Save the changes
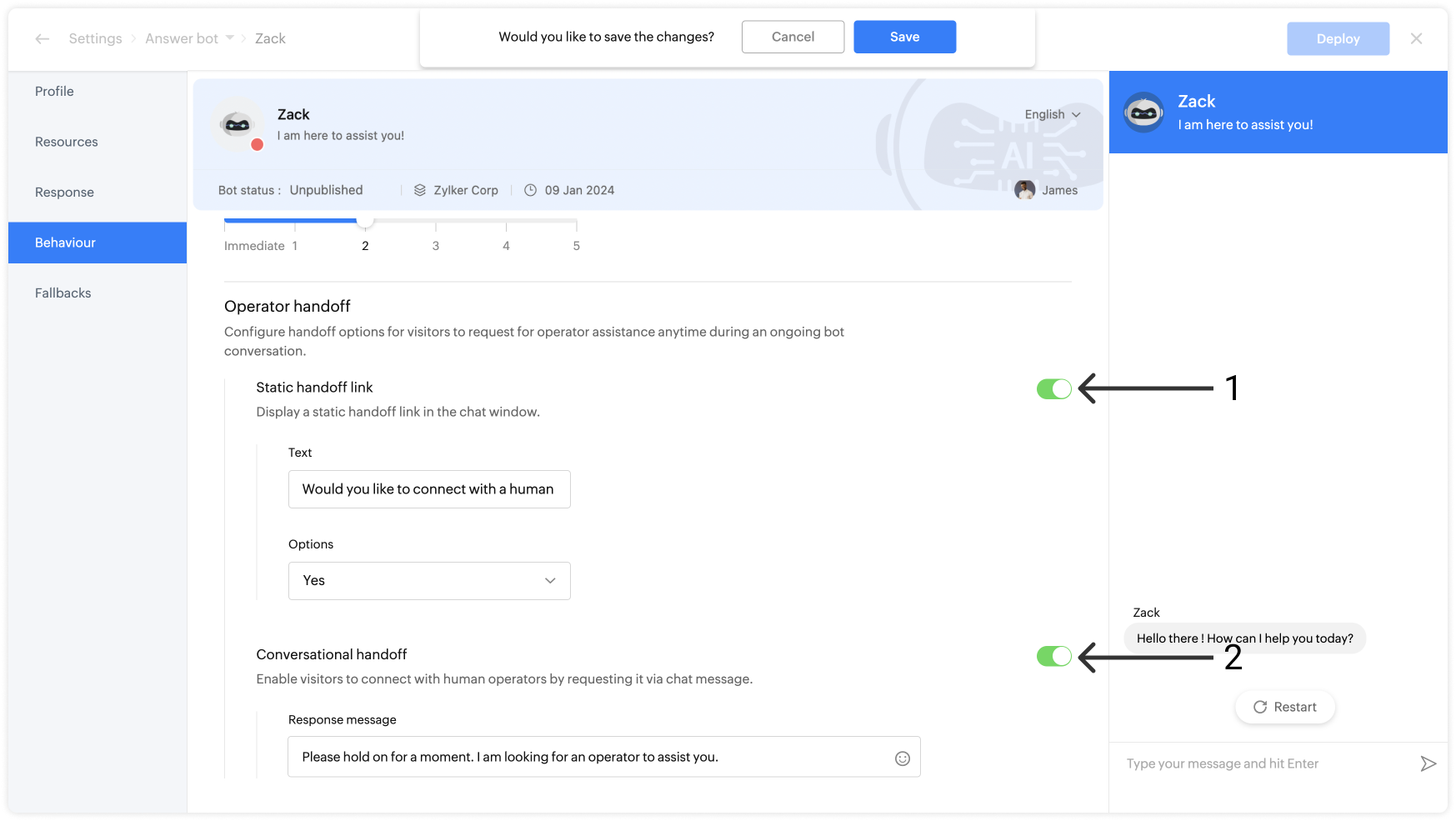 pyautogui.click(x=904, y=37)
